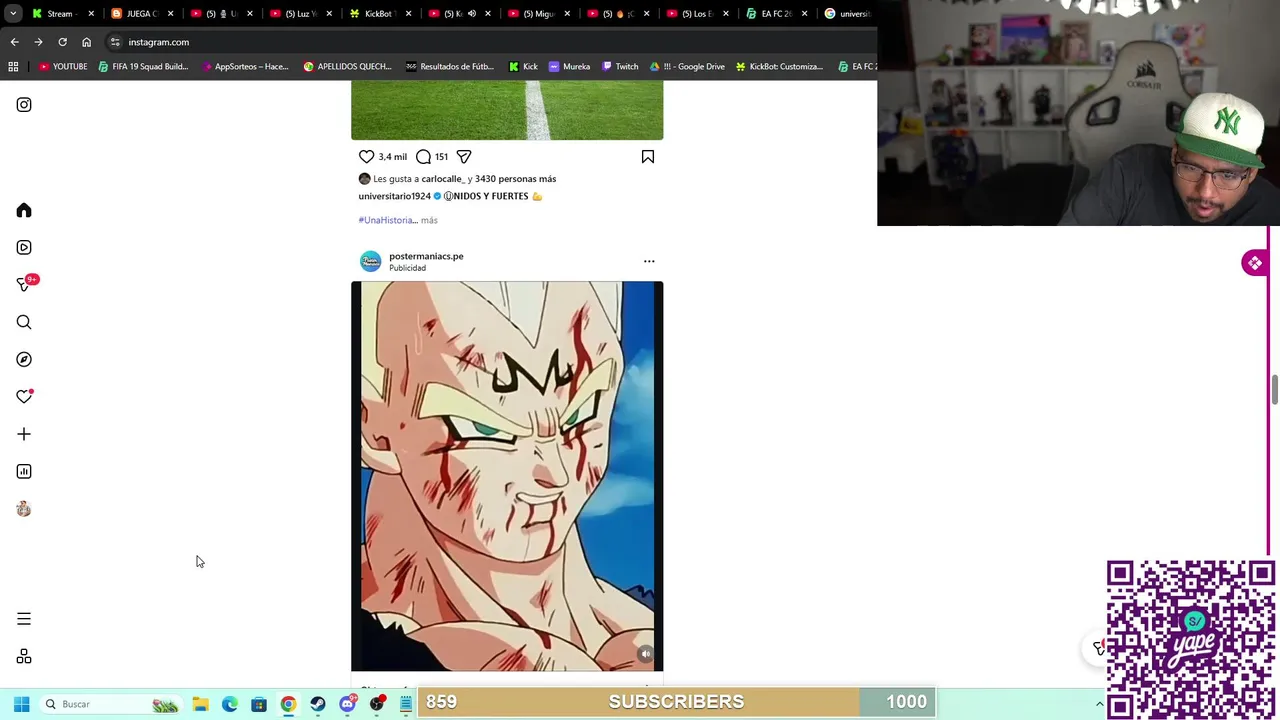Play the Vegeta video ad

pos(507,476)
